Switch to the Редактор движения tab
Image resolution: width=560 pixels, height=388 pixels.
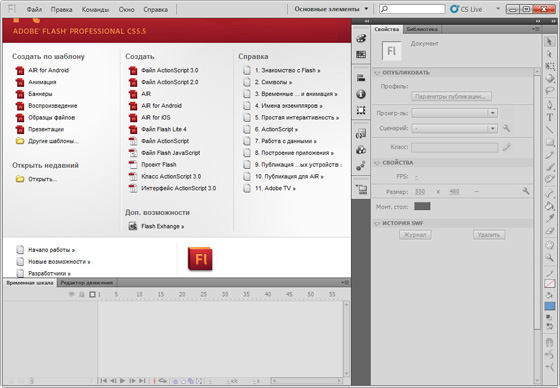click(87, 283)
